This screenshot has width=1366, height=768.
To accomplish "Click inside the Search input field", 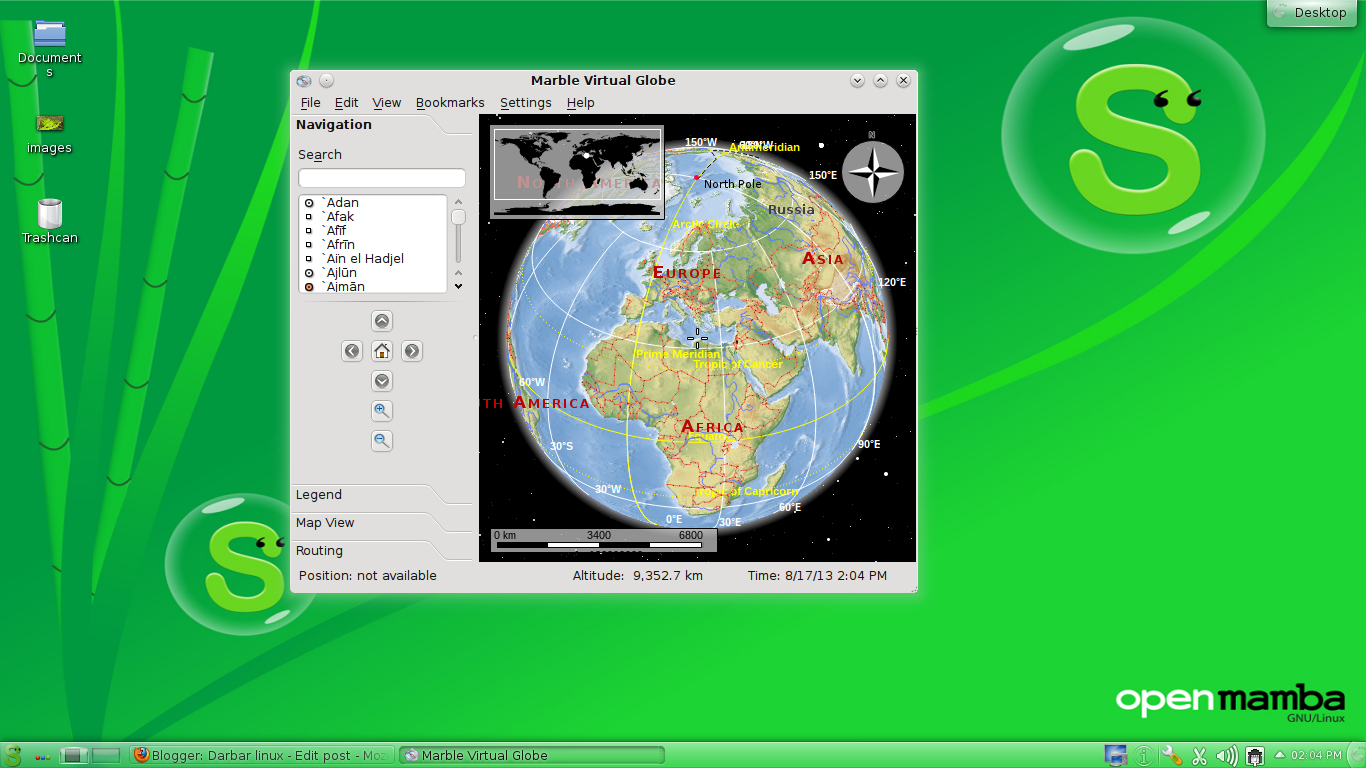I will click(x=381, y=177).
